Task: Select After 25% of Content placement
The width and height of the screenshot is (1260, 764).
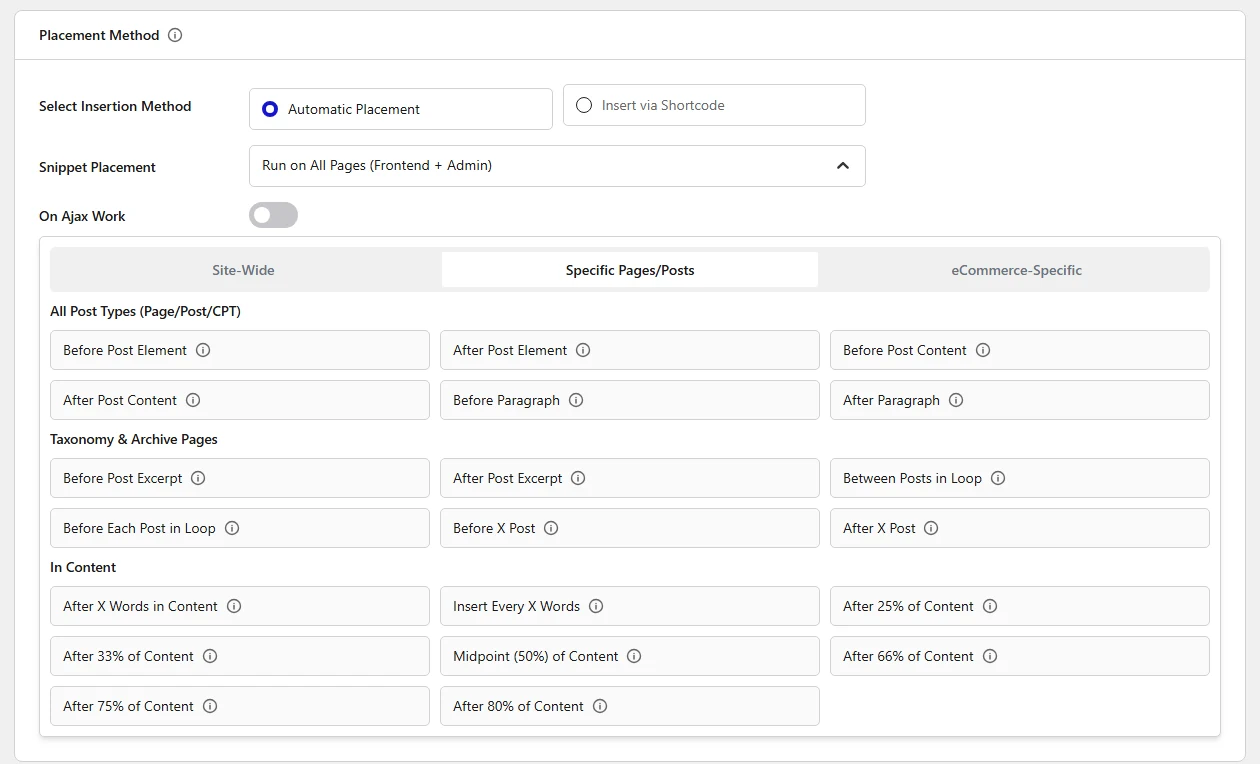Action: pos(1020,606)
